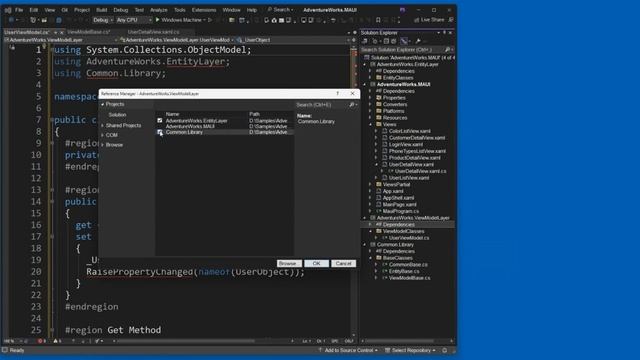Select ColorListView.xaml in Solution Explorer
Viewport: 640px width, 360px height.
(x=409, y=131)
